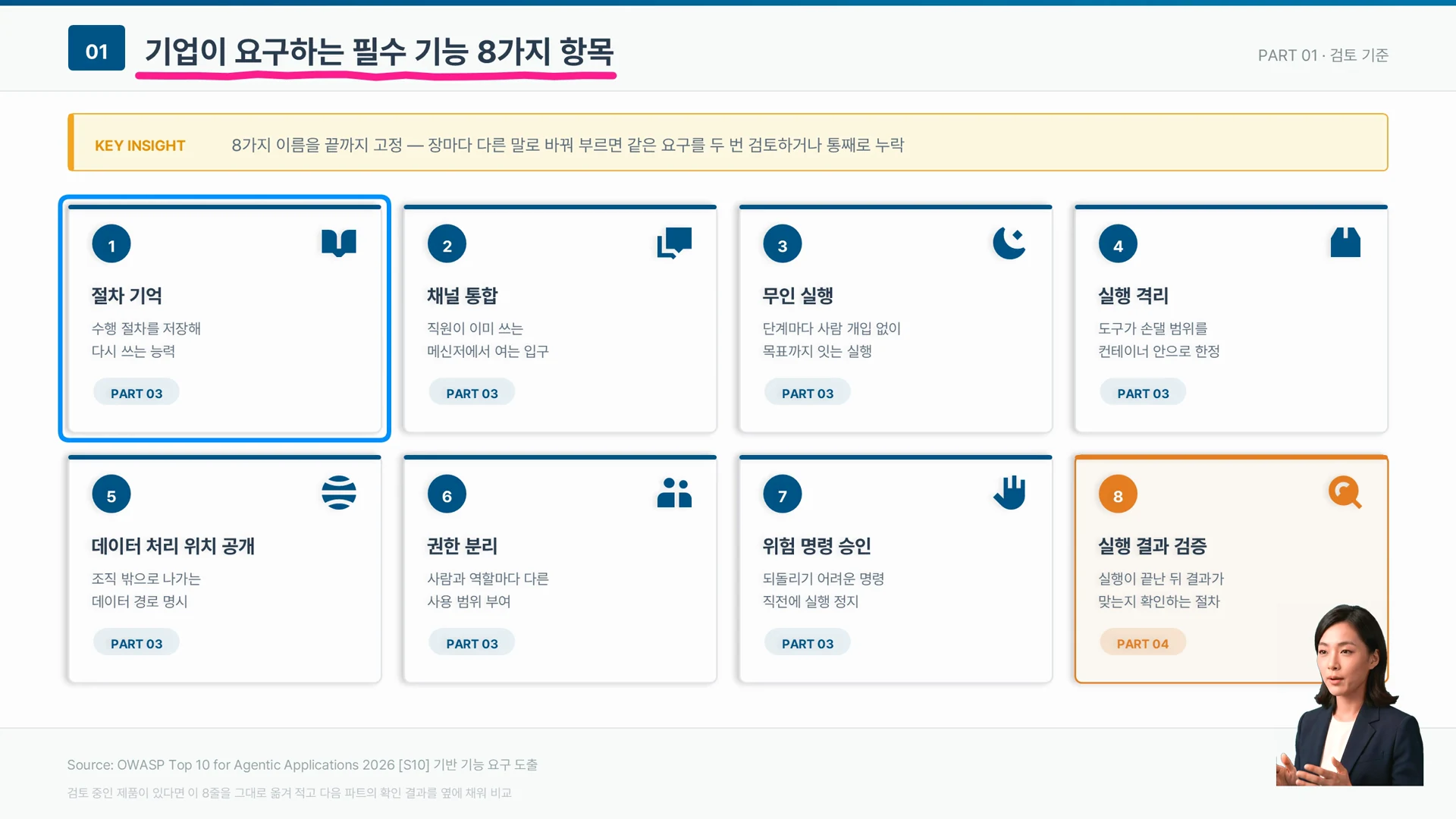
Task: Click the number 1 circle badge
Action: (111, 244)
